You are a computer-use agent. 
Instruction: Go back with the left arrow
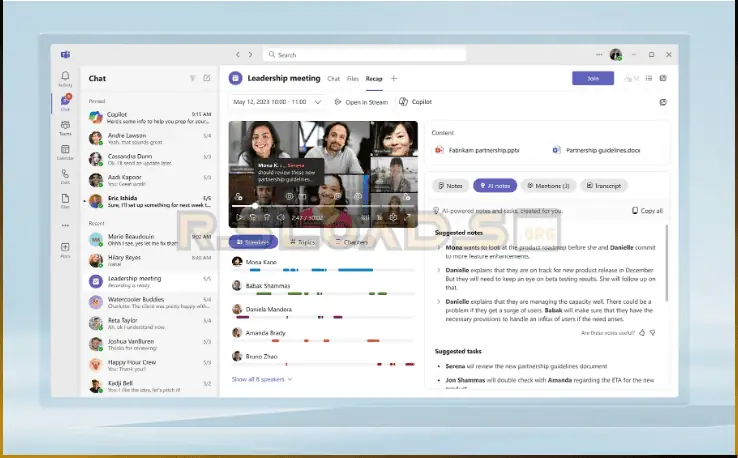[238, 55]
